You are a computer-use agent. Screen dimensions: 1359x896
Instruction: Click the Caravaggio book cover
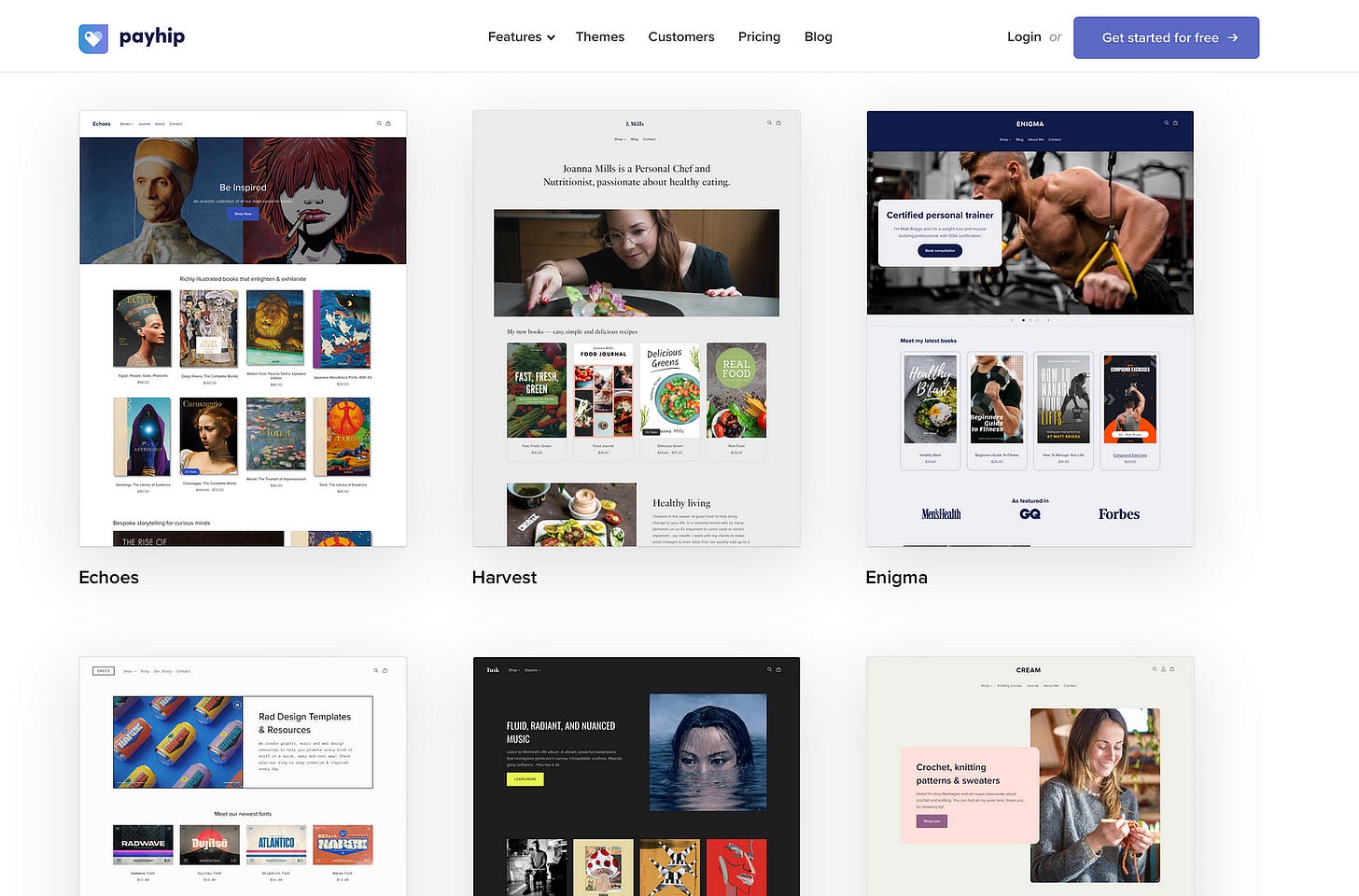(209, 437)
